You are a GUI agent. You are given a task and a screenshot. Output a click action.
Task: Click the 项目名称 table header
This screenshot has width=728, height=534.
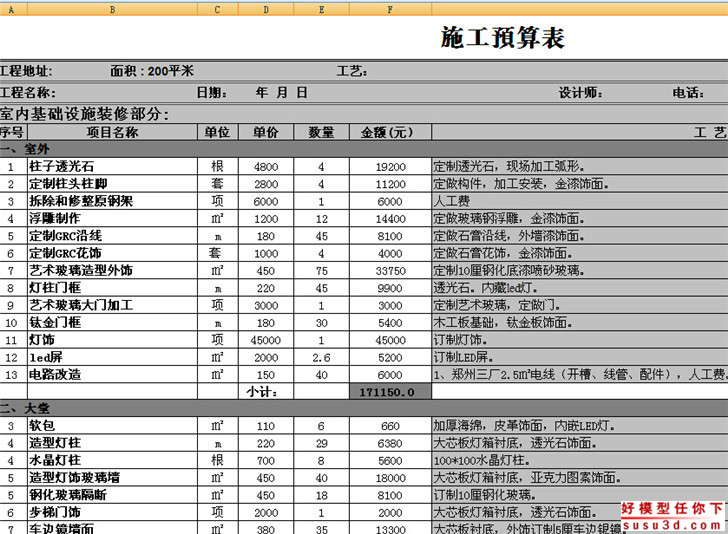point(112,132)
